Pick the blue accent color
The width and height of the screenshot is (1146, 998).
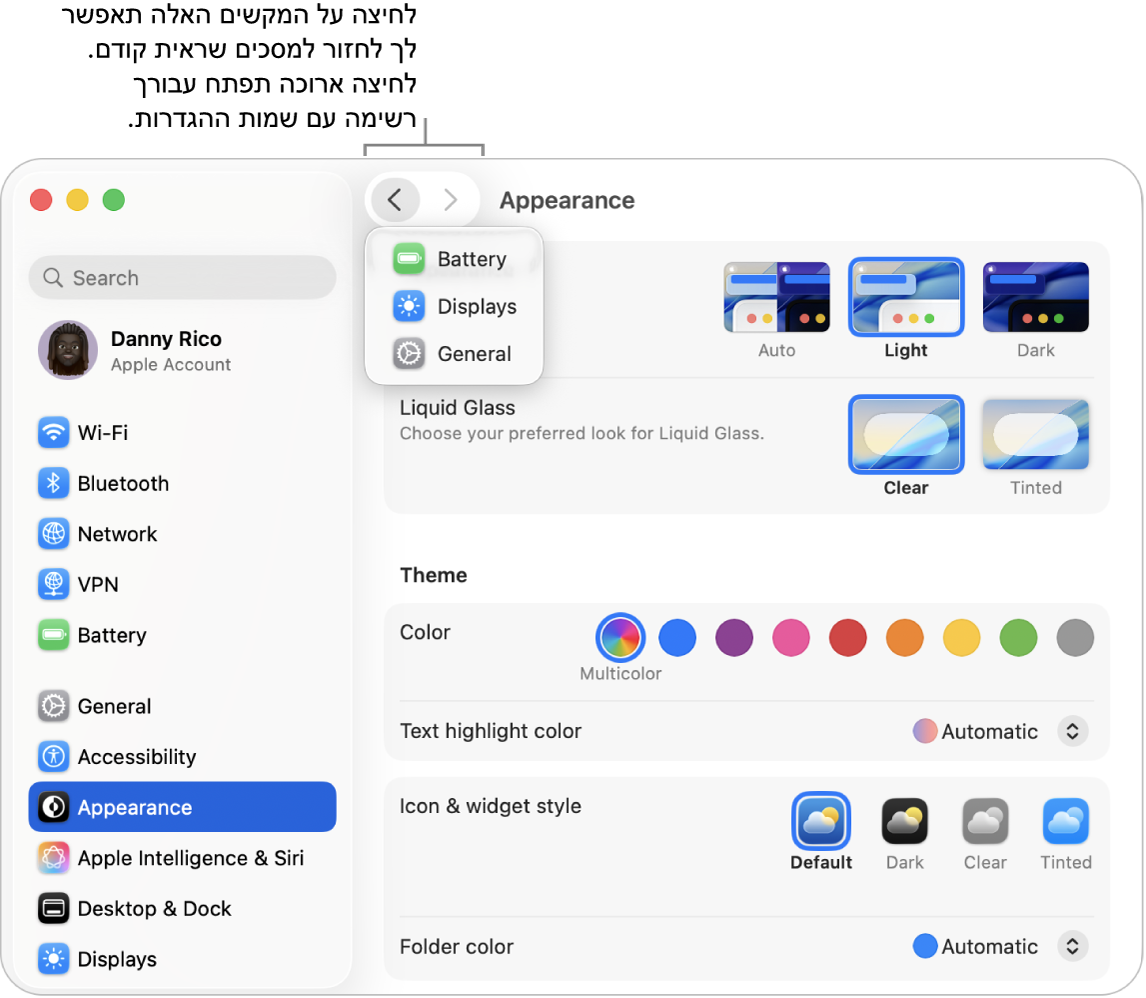[x=677, y=637]
